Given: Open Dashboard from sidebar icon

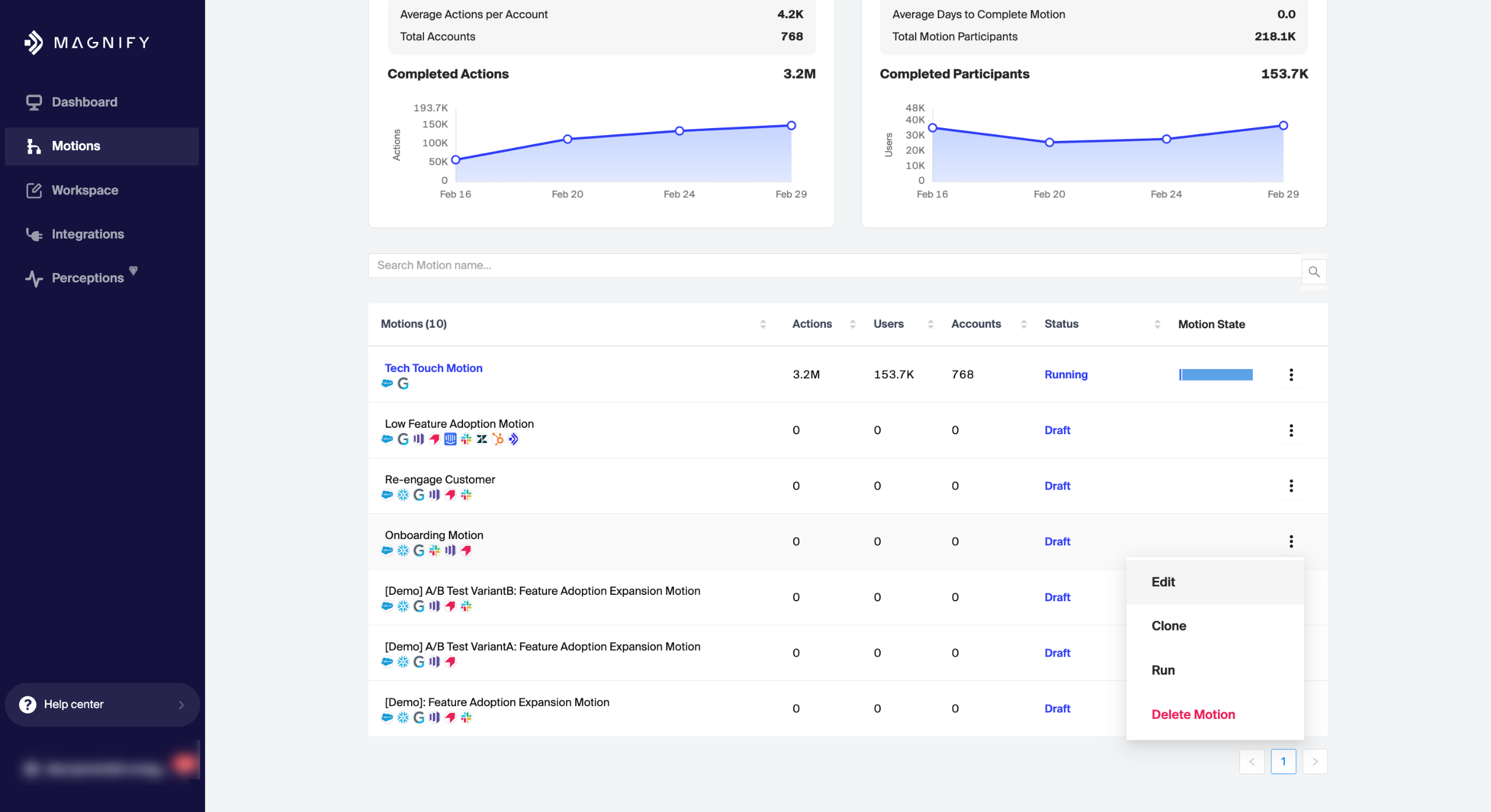Looking at the screenshot, I should [x=34, y=102].
